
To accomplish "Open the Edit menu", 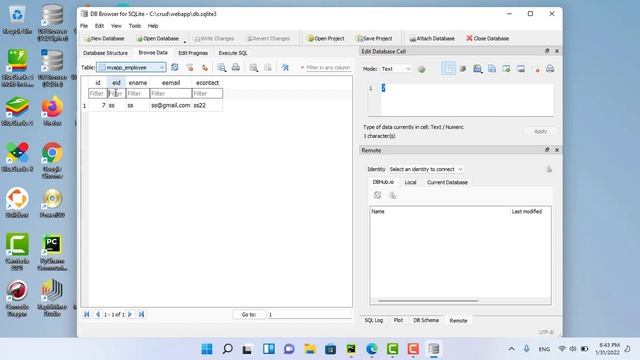I will [99, 26].
